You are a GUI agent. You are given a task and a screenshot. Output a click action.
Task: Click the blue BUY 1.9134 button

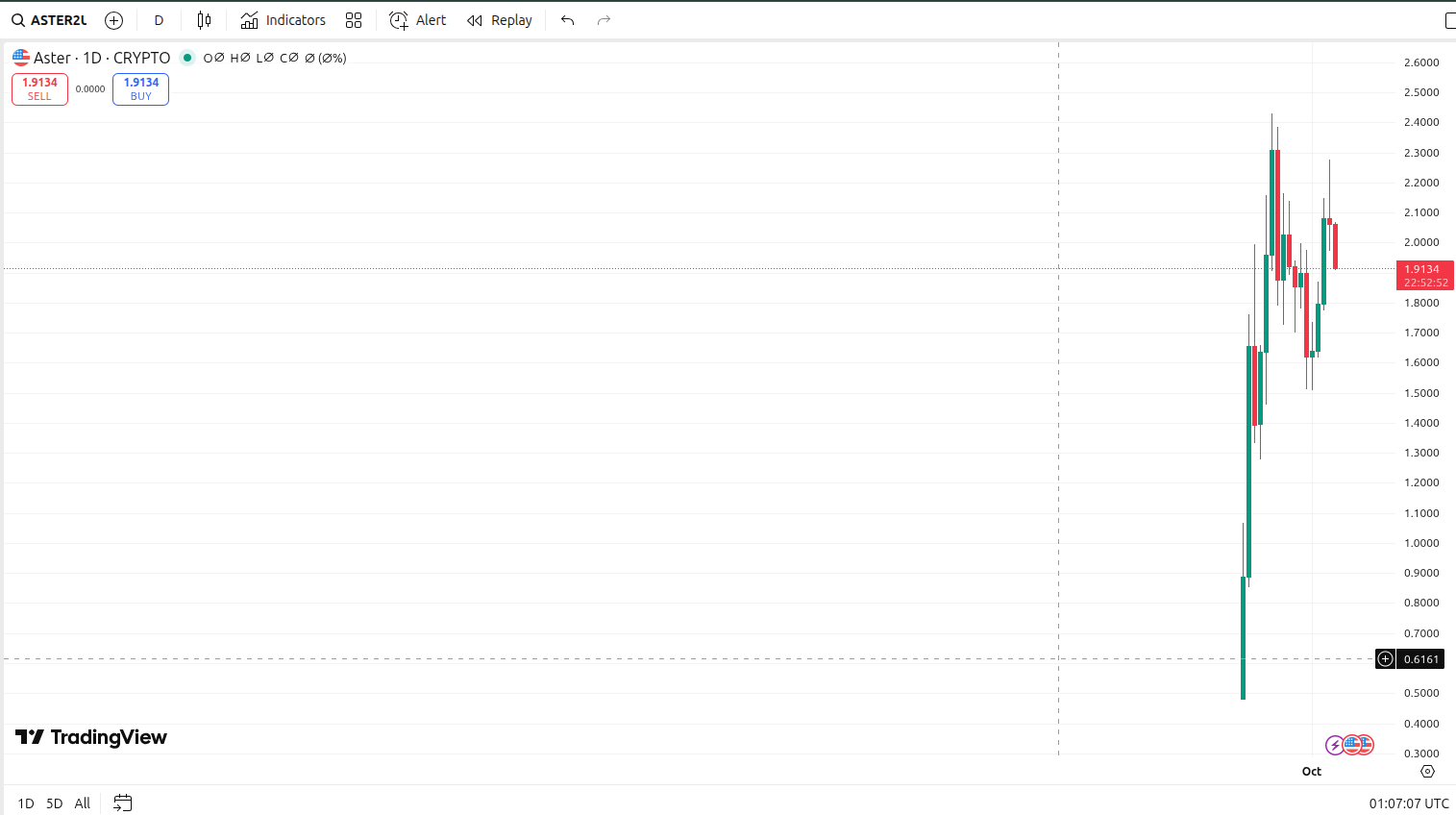(141, 89)
